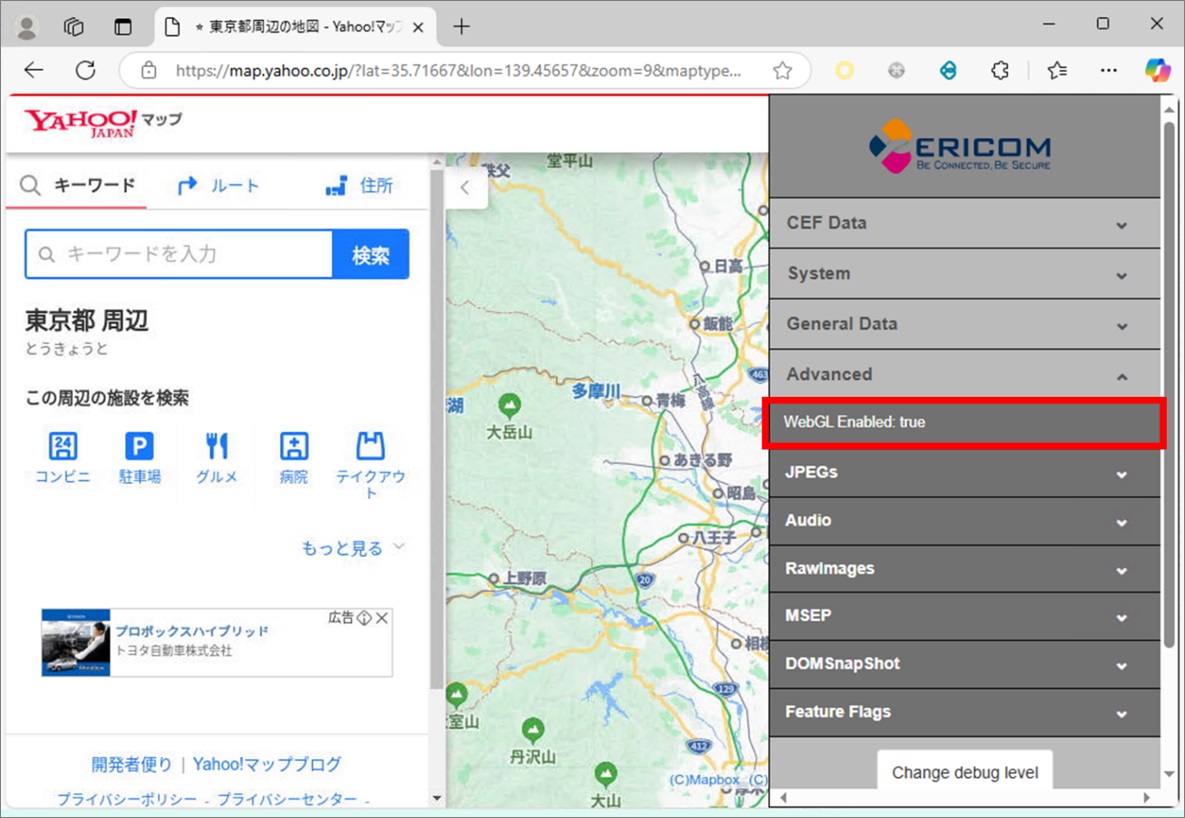This screenshot has height=818, width=1185.
Task: Expand the General Data section
Action: (x=964, y=324)
